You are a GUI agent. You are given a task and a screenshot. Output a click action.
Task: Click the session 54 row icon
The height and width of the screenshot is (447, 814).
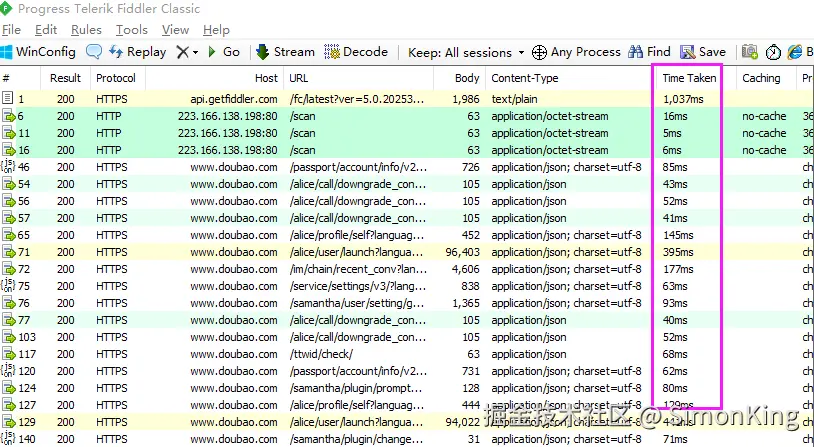[x=8, y=184]
